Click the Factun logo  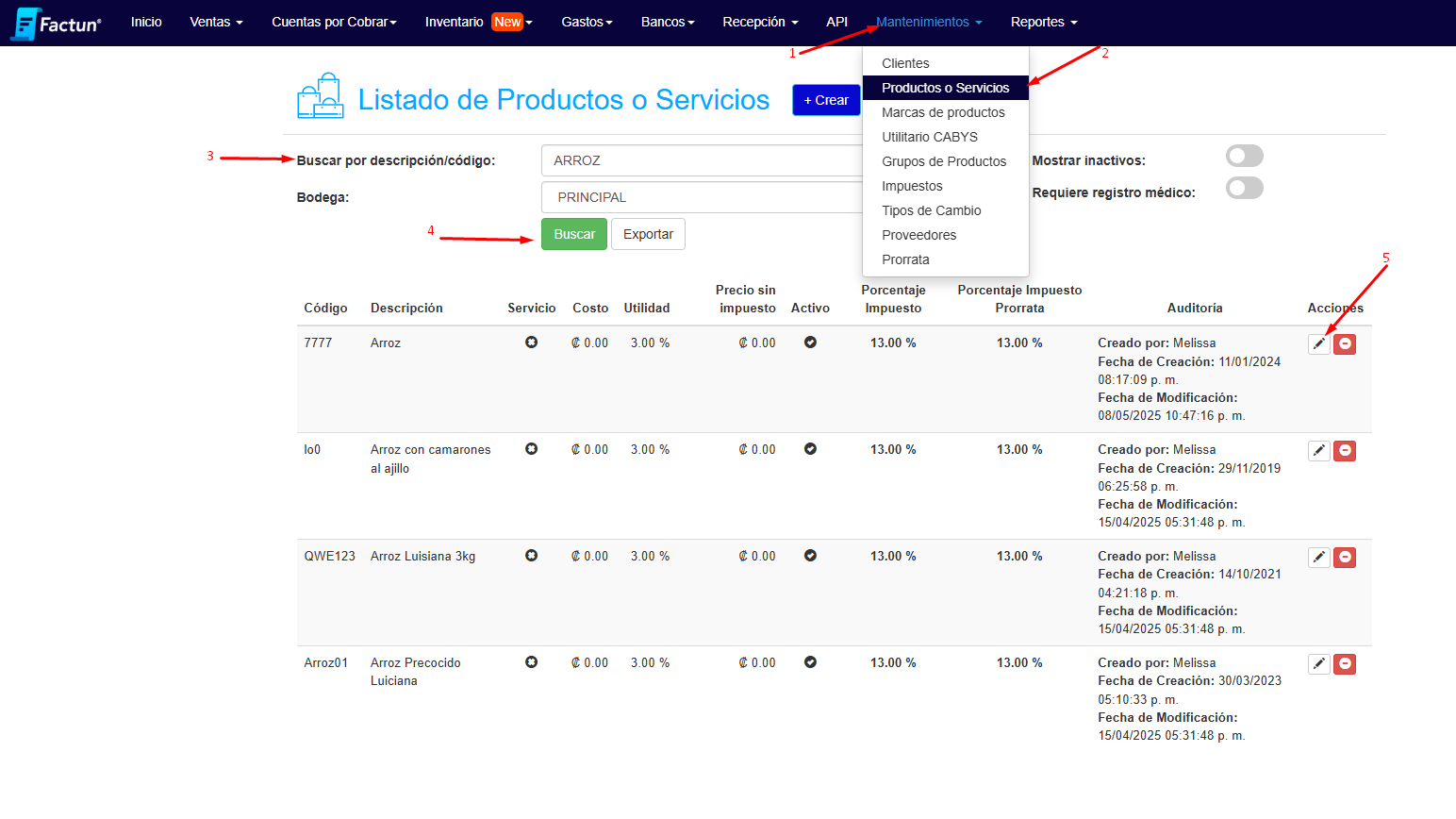pyautogui.click(x=56, y=23)
